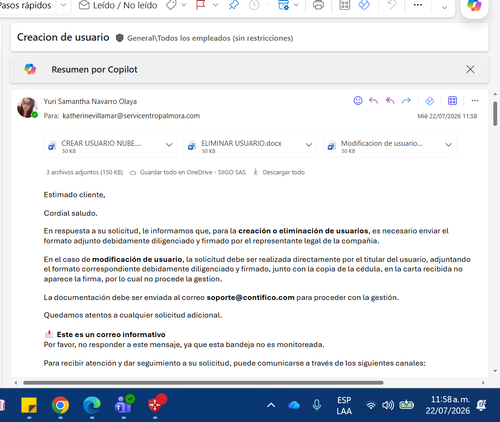Open more toolbar options (three dots) at top
The image size is (500, 422).
click(418, 5)
